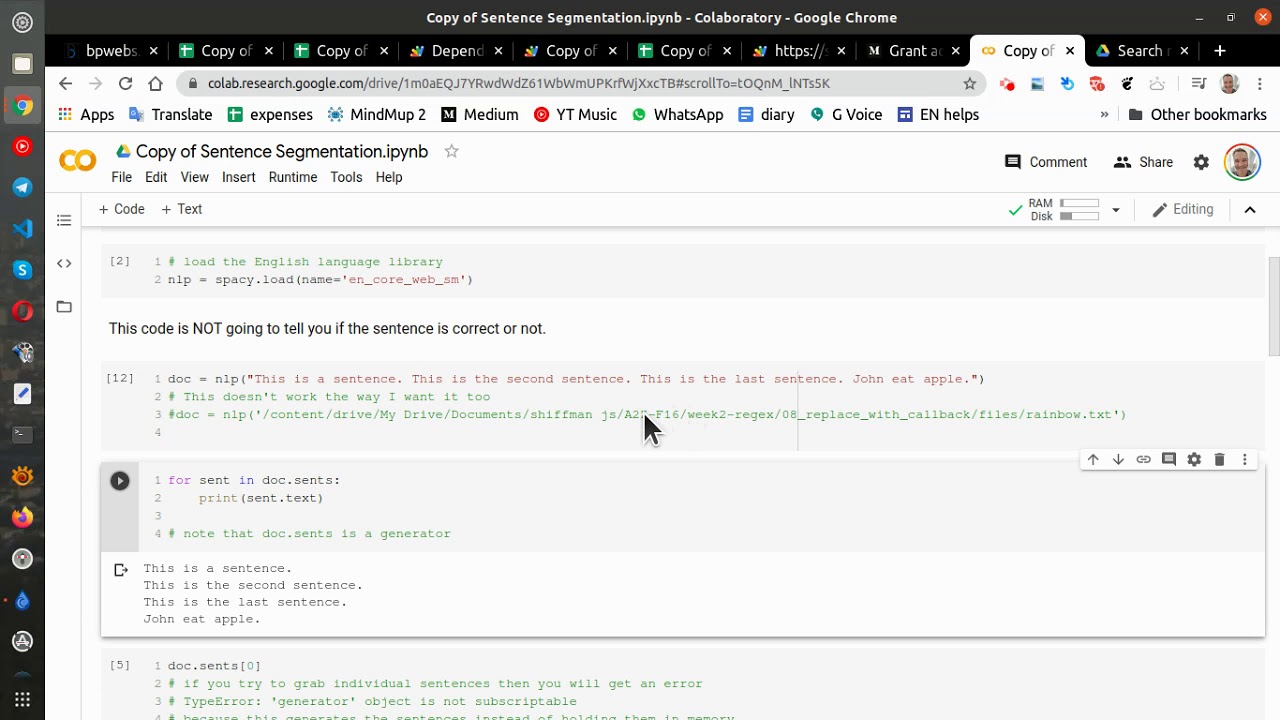Open the table of contents sidebar

(64, 220)
